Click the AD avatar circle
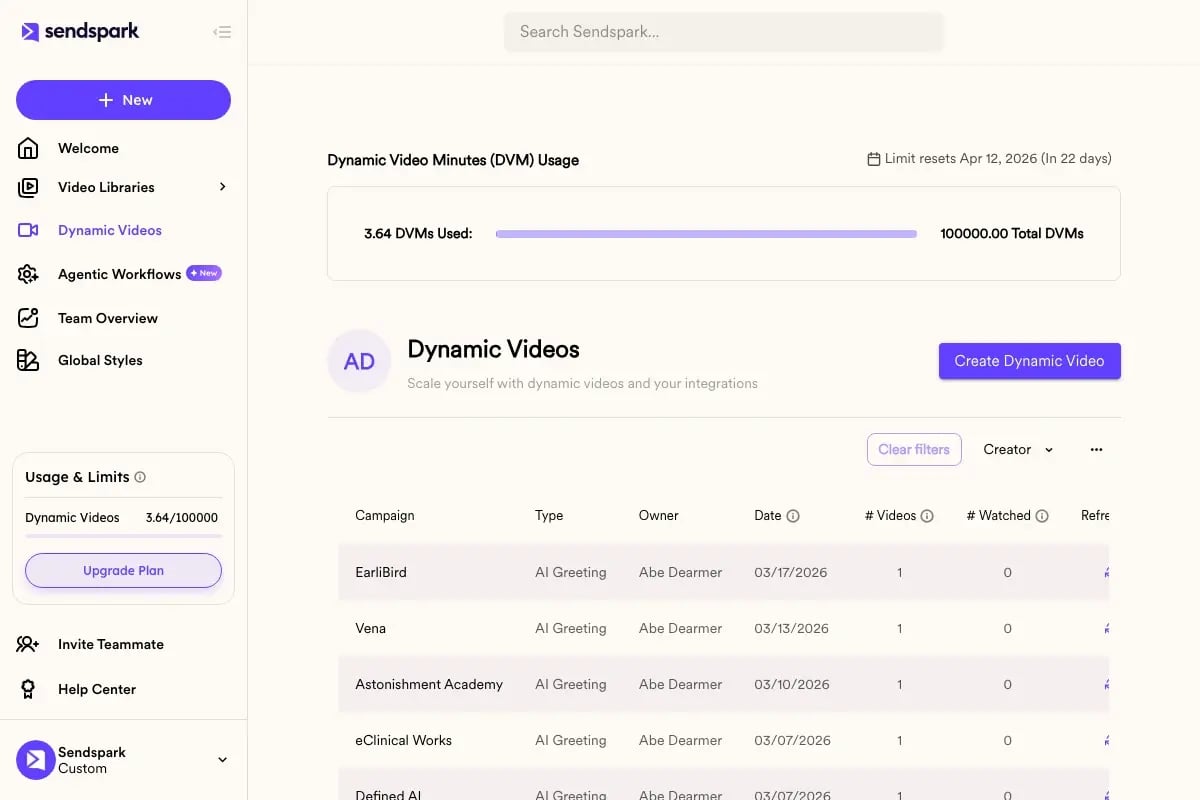Image resolution: width=1200 pixels, height=800 pixels. pos(359,361)
